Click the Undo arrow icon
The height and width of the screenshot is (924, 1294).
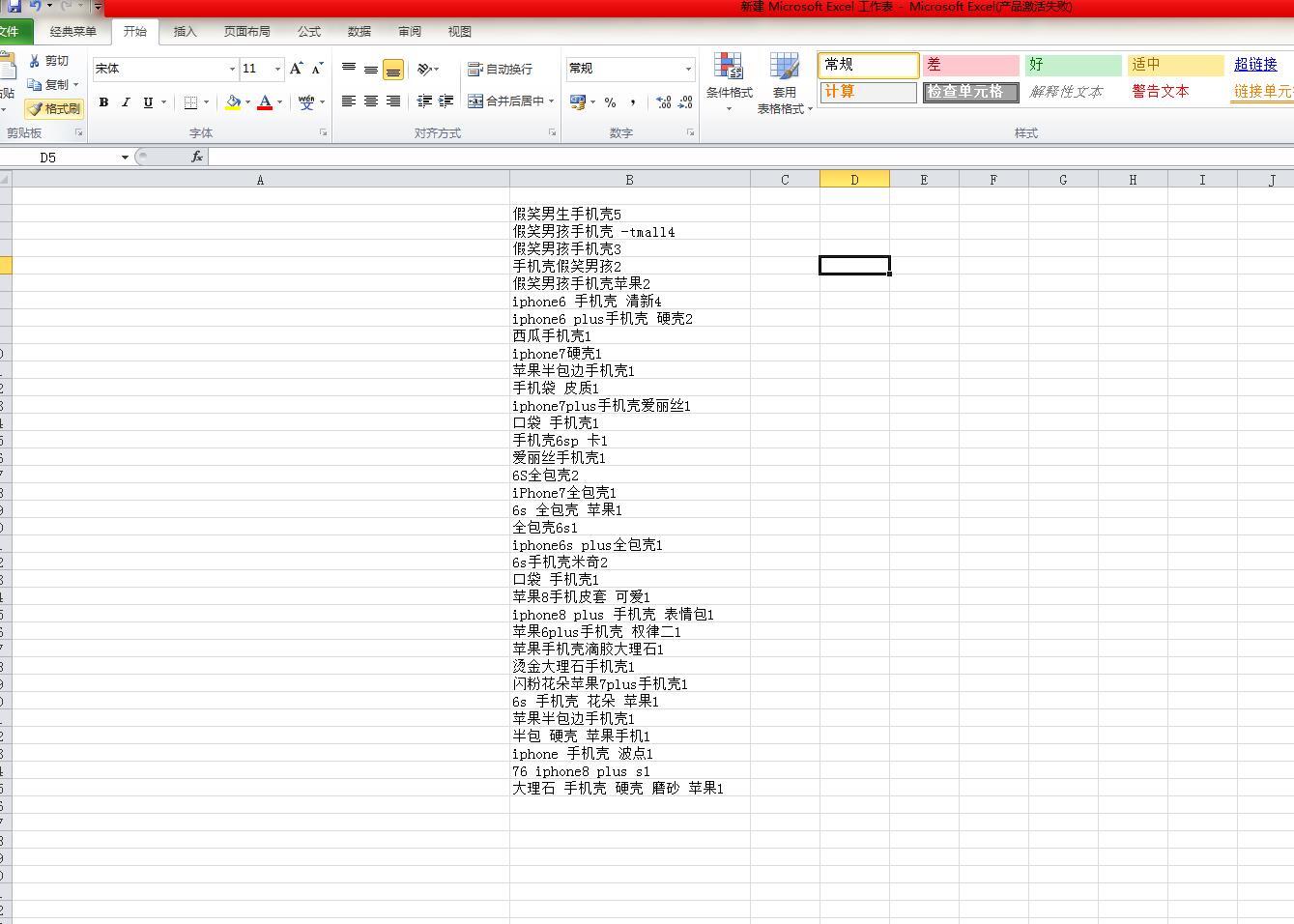[x=35, y=6]
